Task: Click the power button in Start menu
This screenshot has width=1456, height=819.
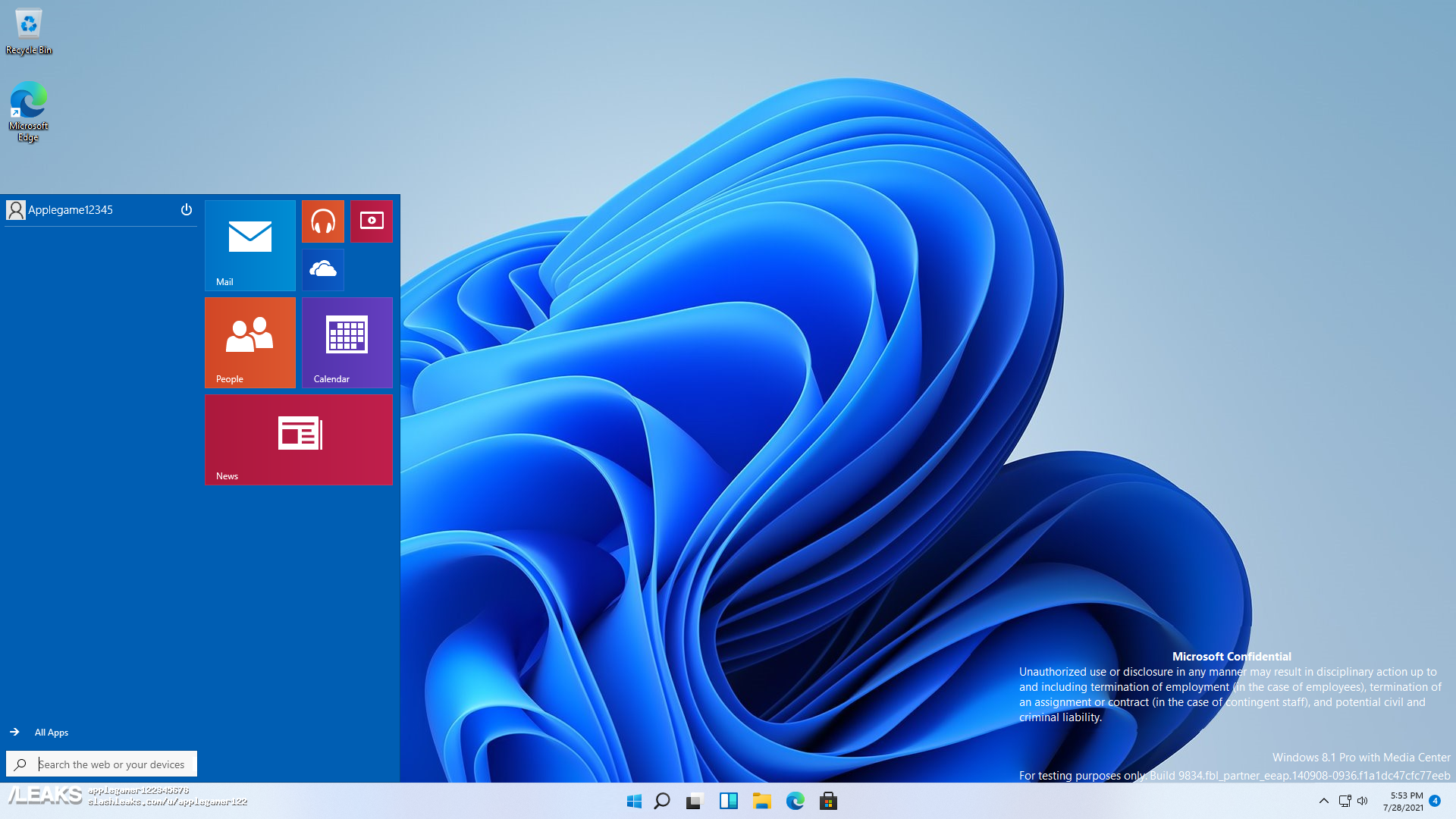Action: click(186, 209)
